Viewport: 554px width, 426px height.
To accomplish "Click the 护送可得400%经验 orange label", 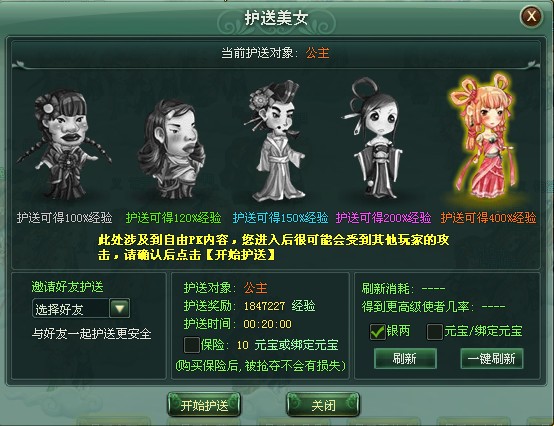I will point(488,218).
